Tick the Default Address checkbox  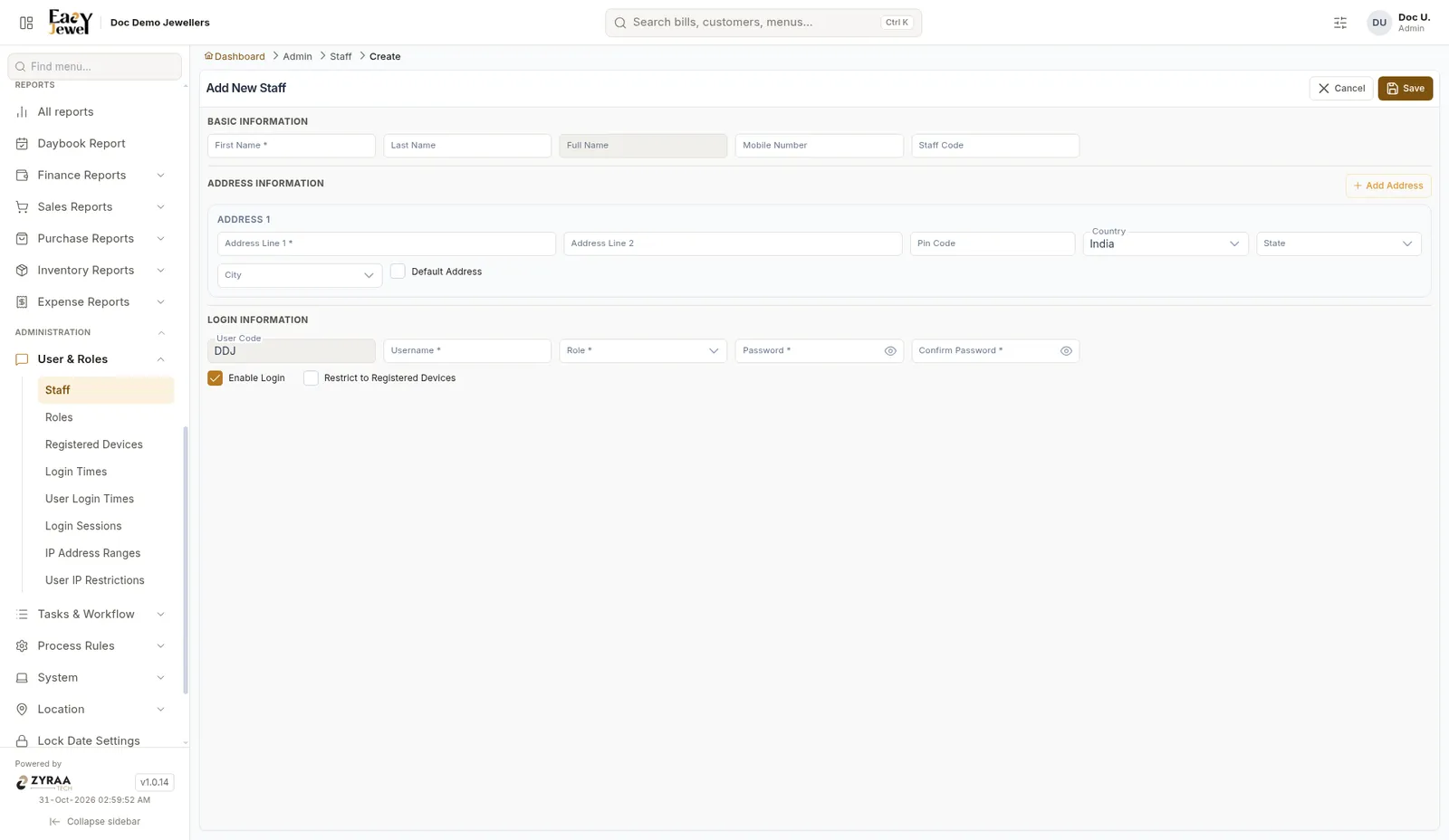pos(398,272)
